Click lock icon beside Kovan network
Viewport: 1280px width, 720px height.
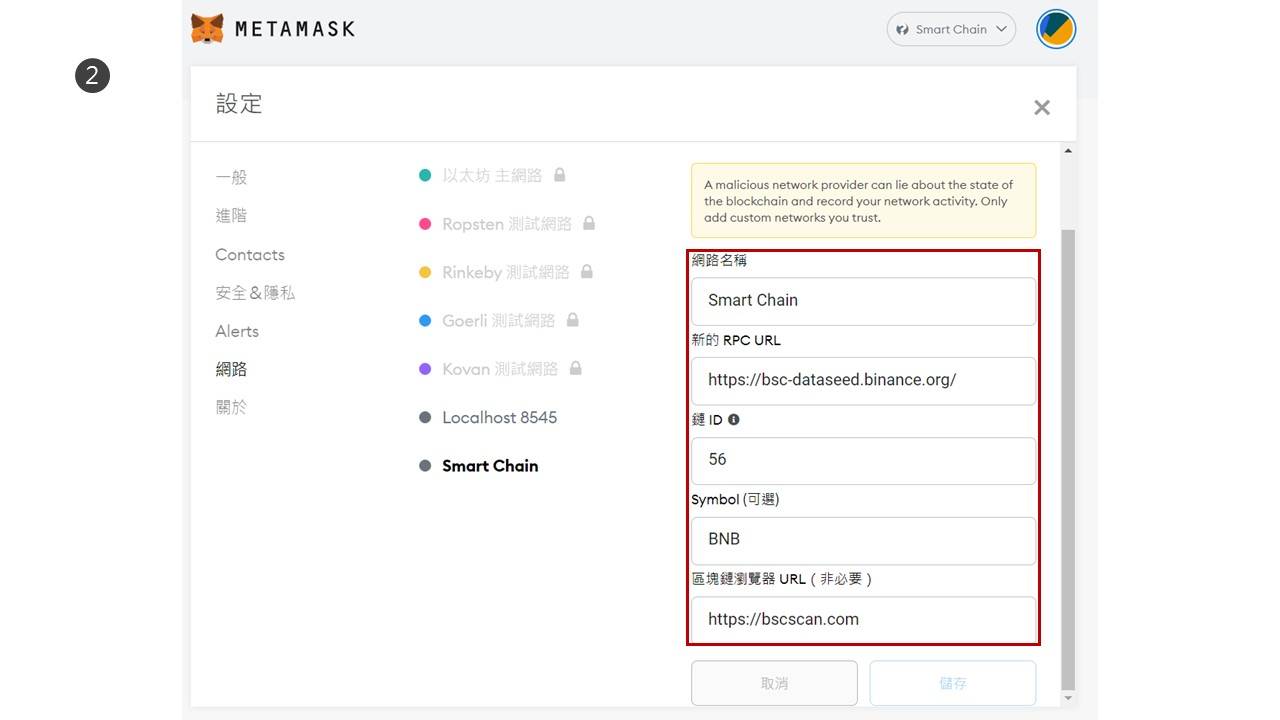point(576,368)
